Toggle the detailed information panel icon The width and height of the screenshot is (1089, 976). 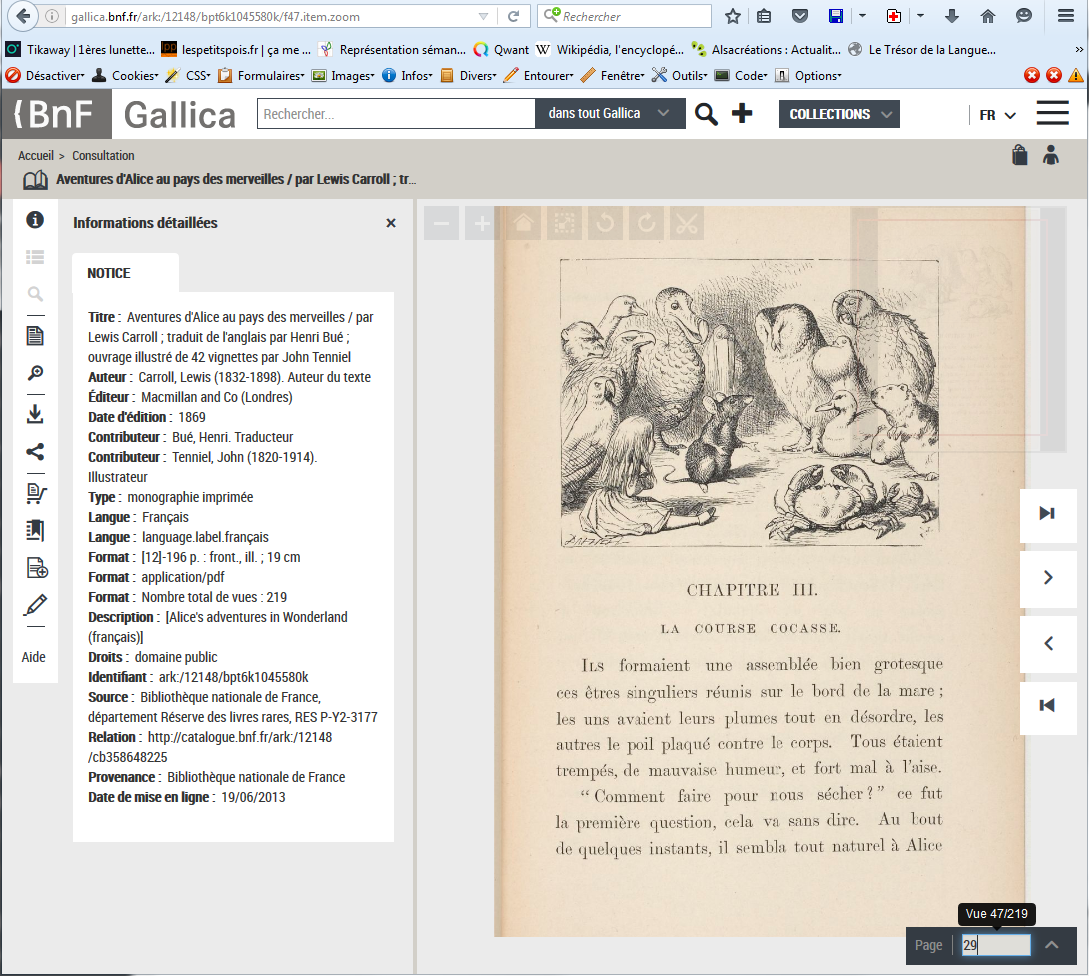(x=35, y=220)
